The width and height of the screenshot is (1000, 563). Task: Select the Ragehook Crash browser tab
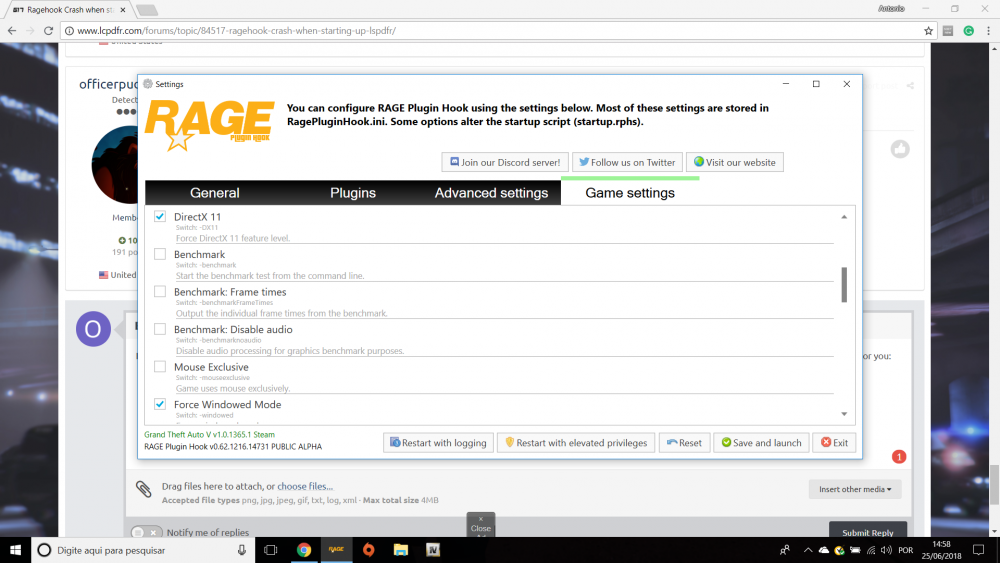[x=70, y=10]
